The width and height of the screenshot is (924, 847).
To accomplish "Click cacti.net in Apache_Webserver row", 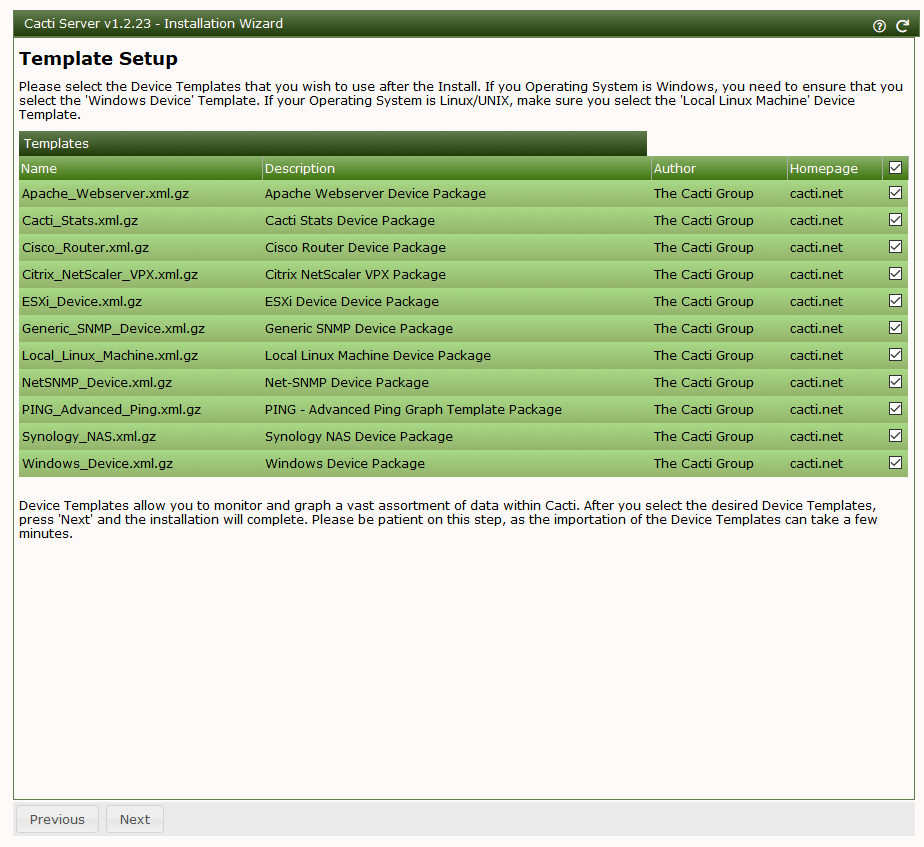I will coord(816,193).
